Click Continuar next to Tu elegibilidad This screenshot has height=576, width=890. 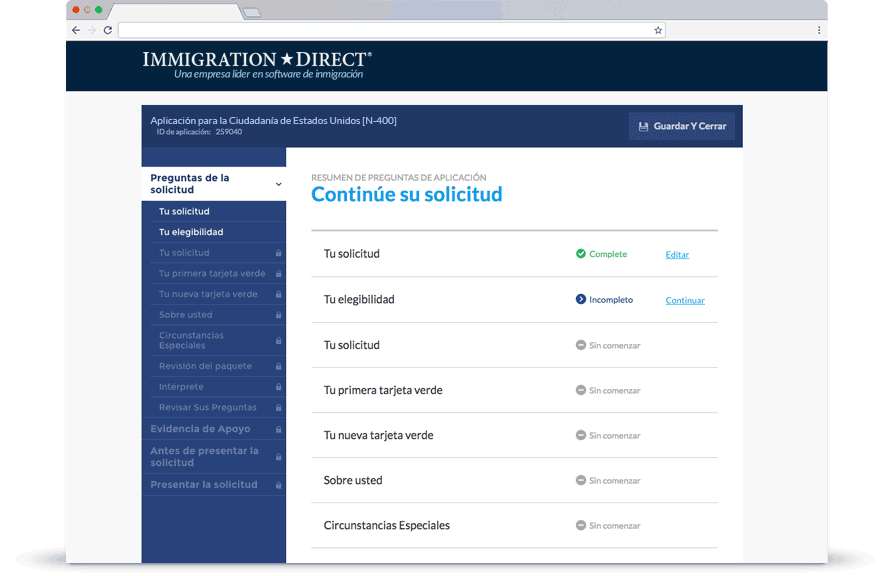tap(685, 300)
